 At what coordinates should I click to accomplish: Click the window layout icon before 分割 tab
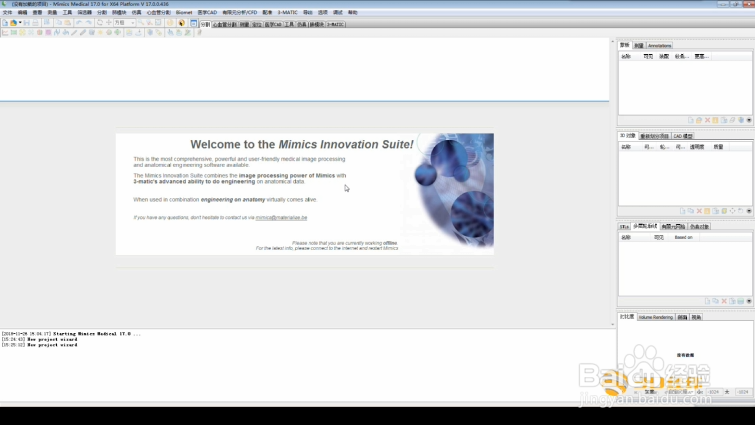pos(194,23)
